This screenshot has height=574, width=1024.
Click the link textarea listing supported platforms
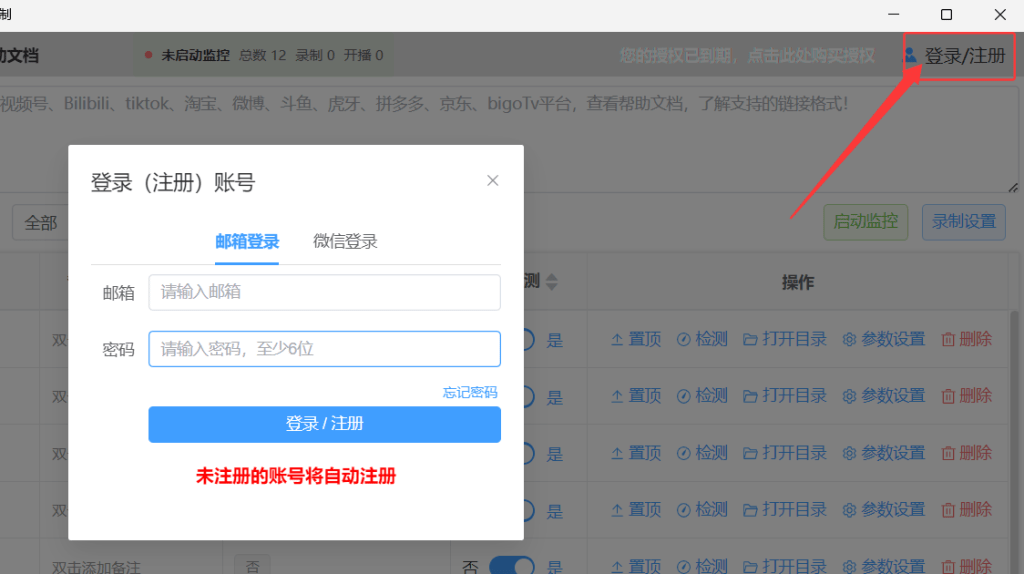(x=509, y=139)
